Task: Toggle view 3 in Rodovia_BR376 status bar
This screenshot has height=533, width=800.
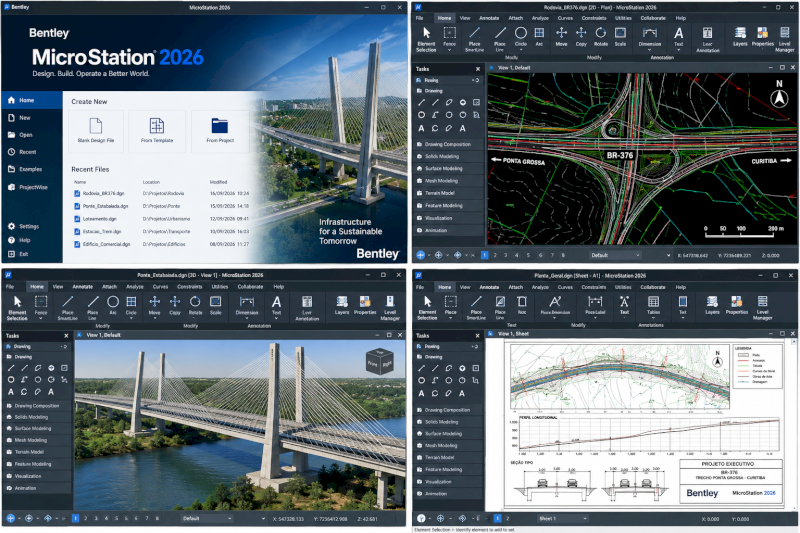Action: [506, 255]
